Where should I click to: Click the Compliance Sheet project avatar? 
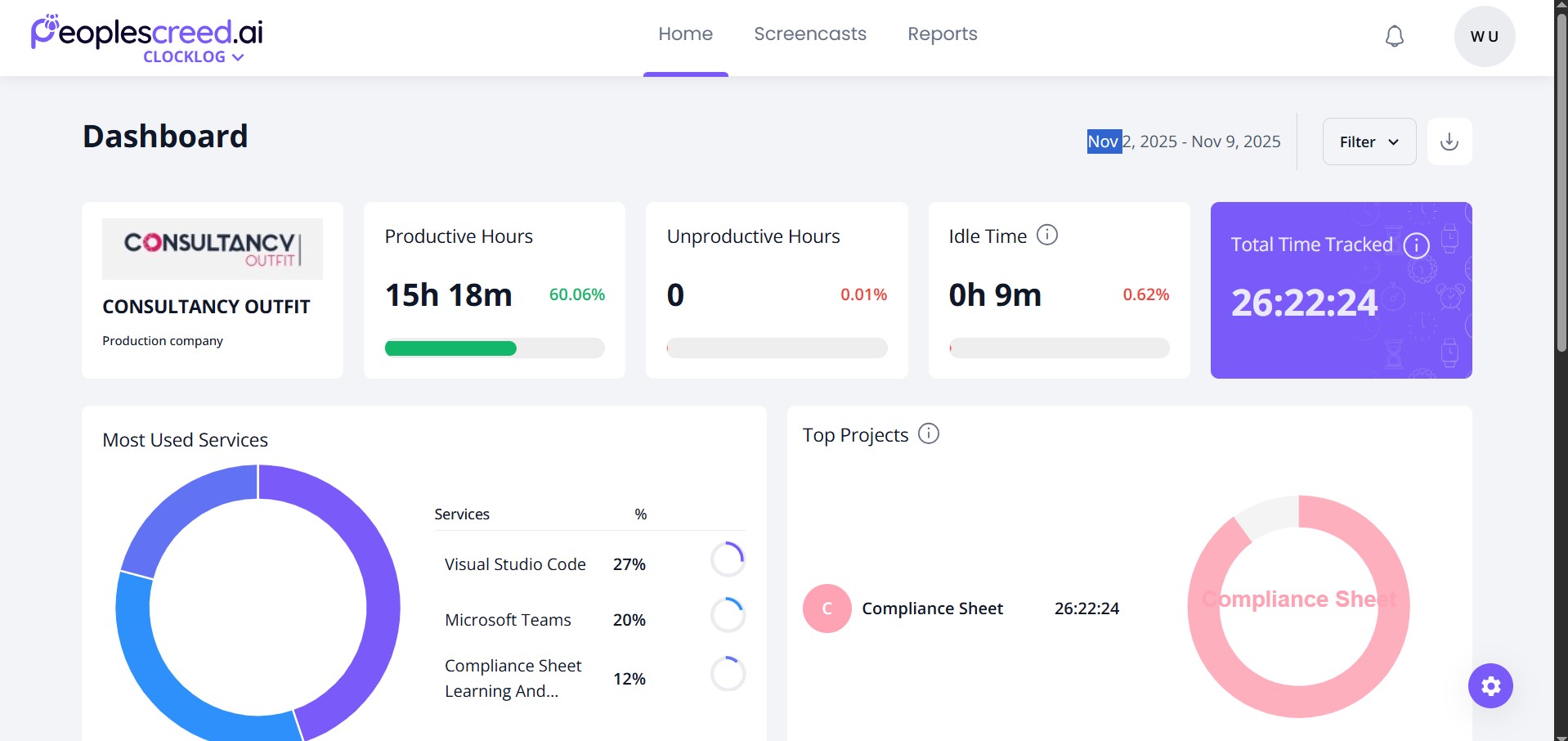[x=827, y=609]
